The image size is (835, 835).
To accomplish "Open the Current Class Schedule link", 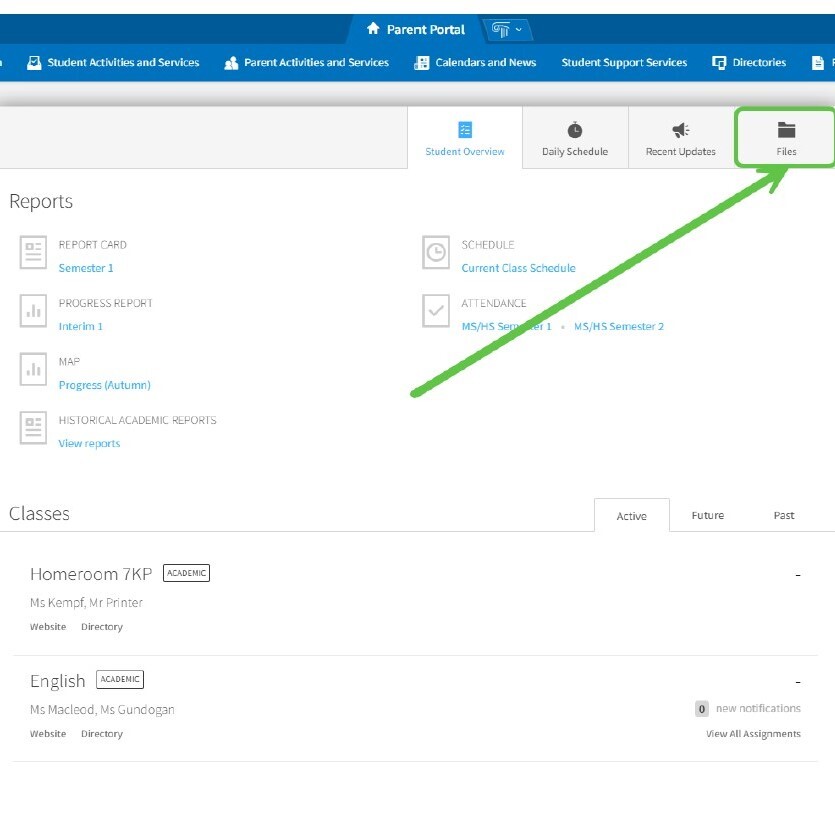I will click(x=518, y=268).
